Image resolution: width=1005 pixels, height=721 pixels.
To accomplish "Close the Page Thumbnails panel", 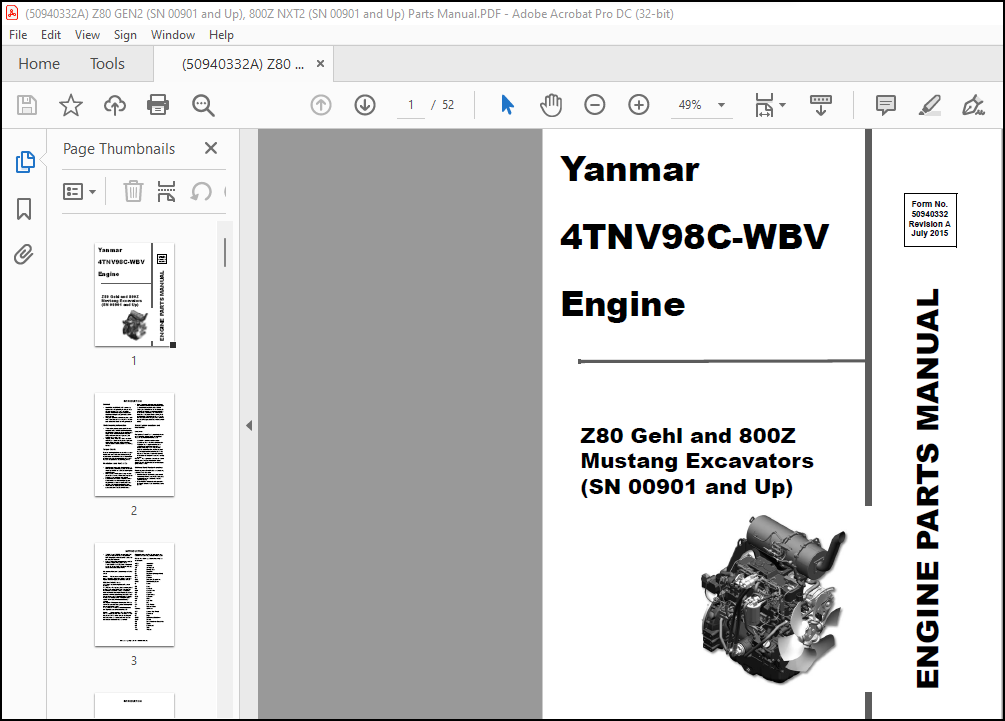I will pyautogui.click(x=211, y=148).
